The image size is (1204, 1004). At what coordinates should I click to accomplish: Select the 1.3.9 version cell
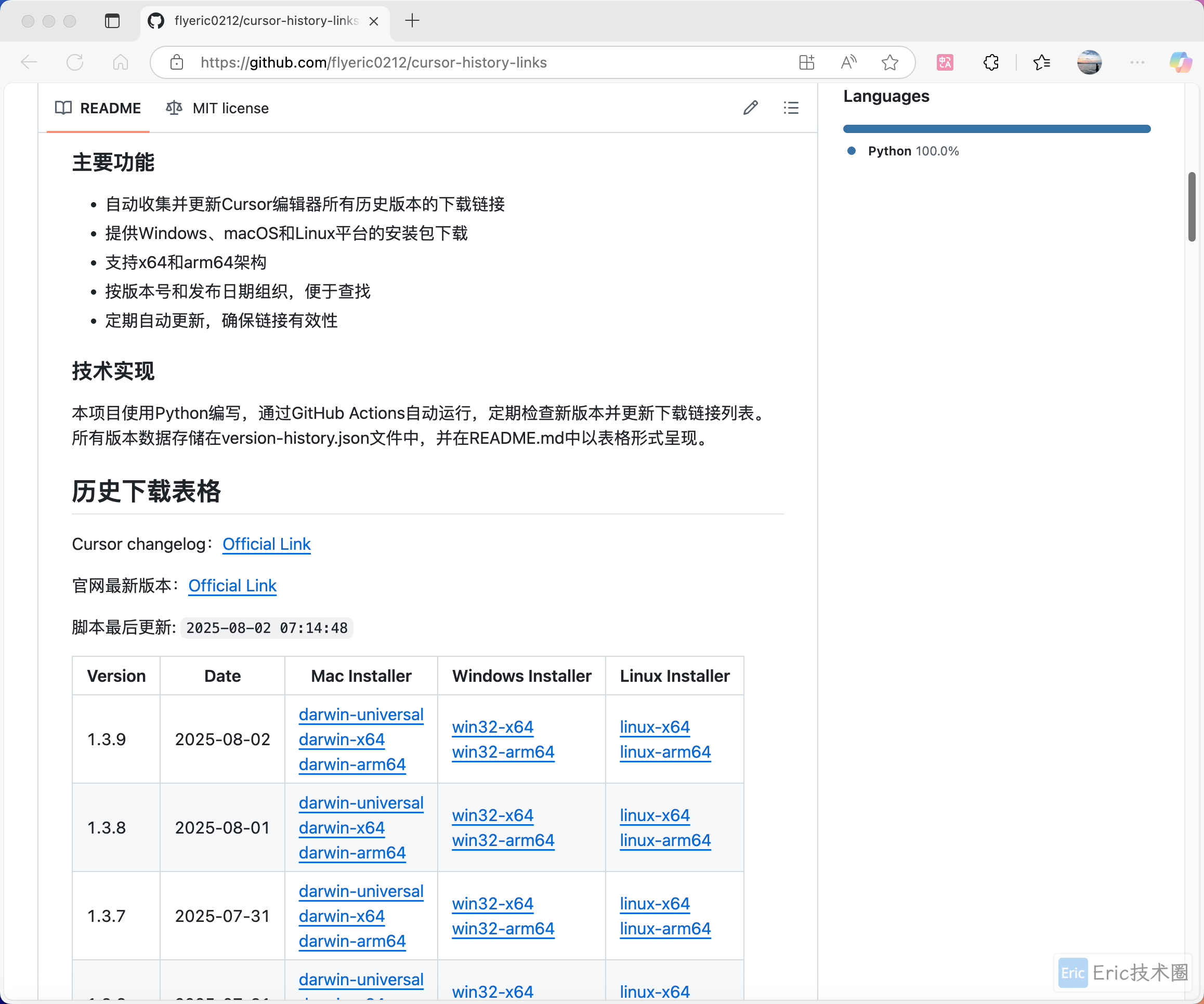[x=116, y=739]
